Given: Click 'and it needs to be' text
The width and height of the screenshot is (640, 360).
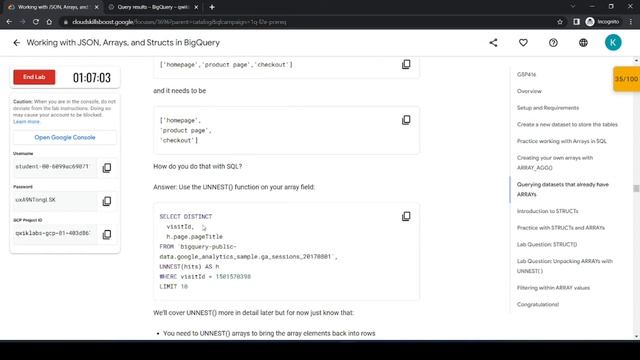Looking at the screenshot, I should [180, 91].
